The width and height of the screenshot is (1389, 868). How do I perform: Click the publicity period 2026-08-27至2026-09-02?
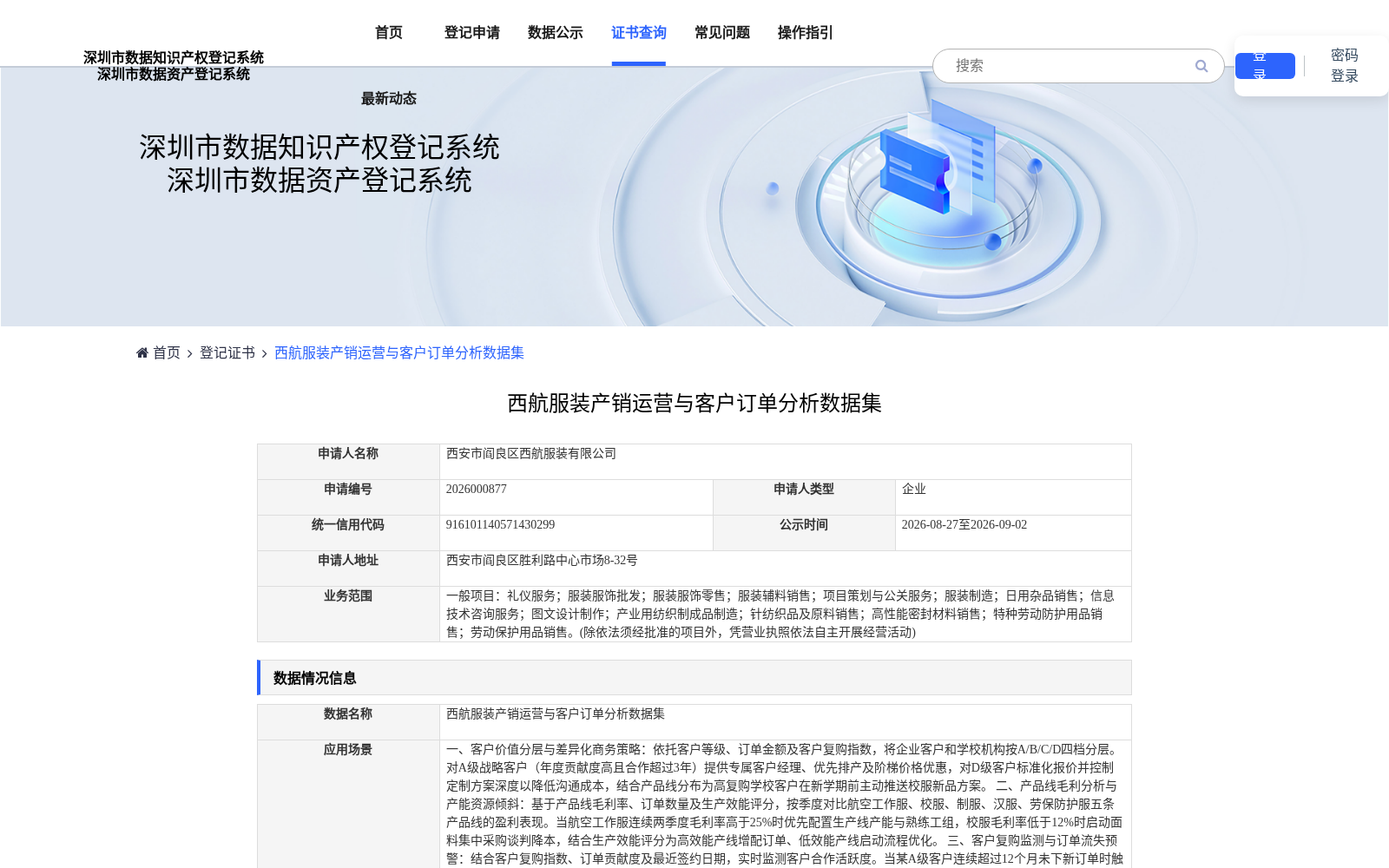[x=964, y=525]
